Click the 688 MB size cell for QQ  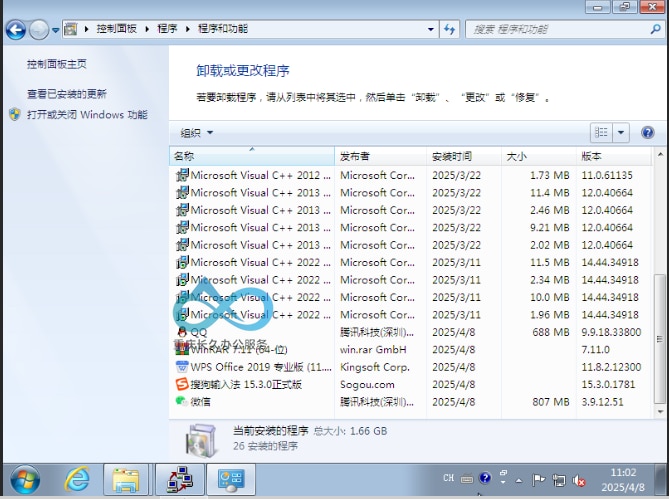(x=550, y=332)
